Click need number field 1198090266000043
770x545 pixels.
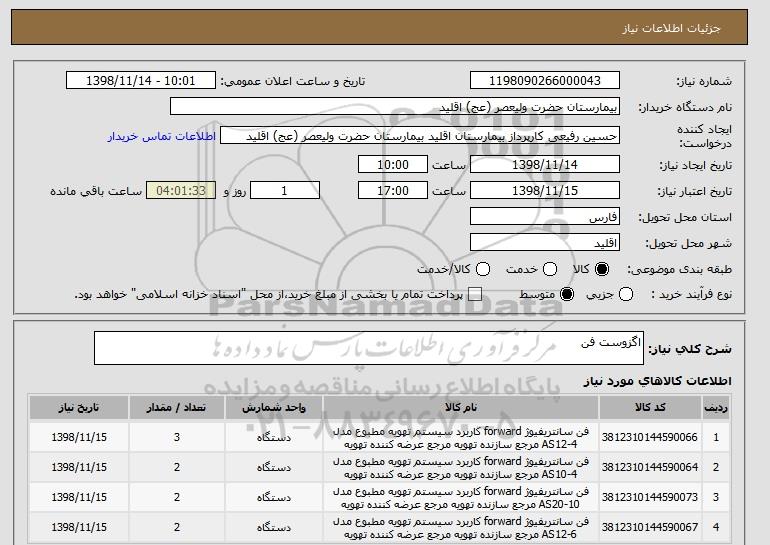(545, 81)
